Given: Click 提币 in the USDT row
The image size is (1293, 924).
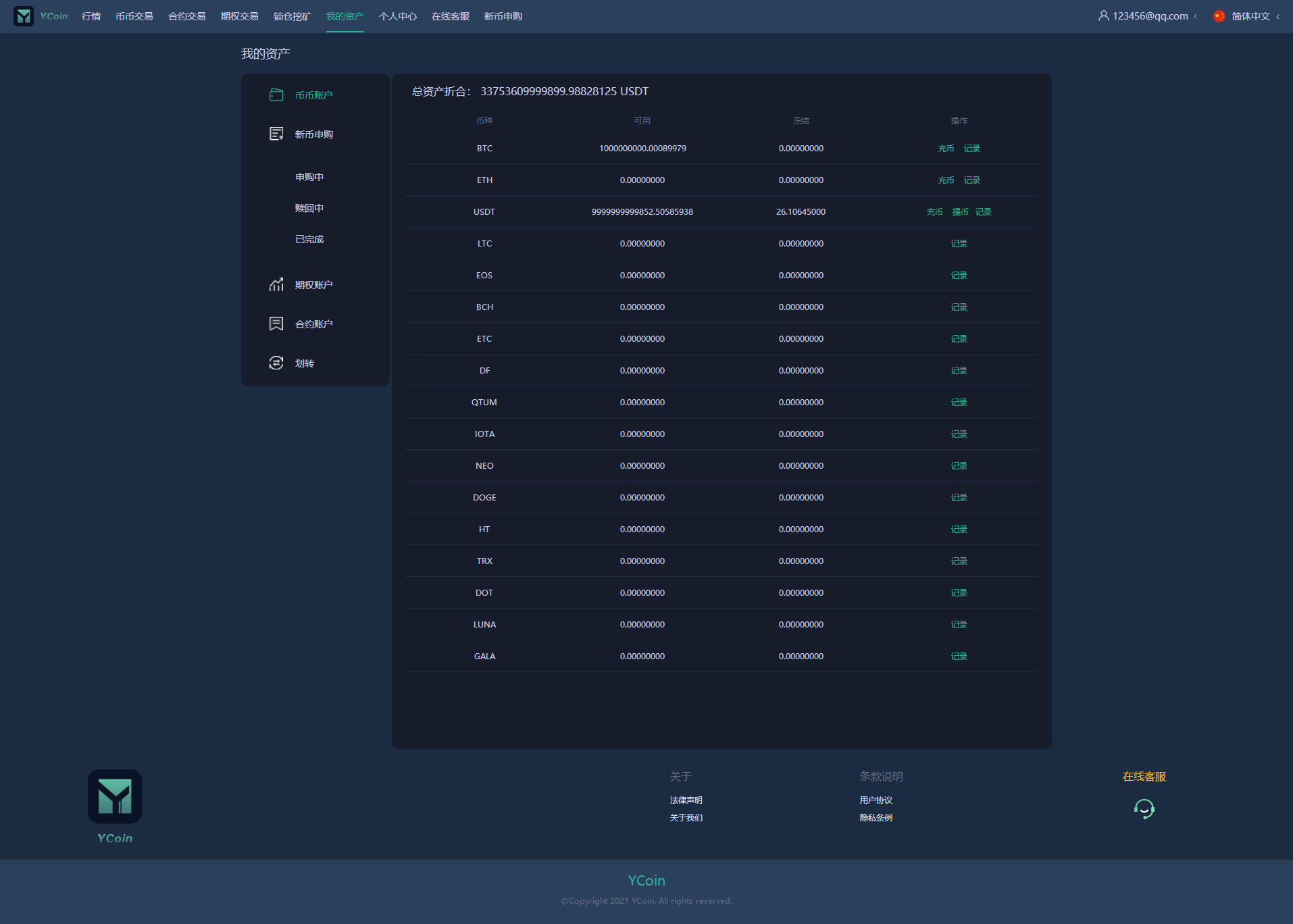Looking at the screenshot, I should (960, 212).
